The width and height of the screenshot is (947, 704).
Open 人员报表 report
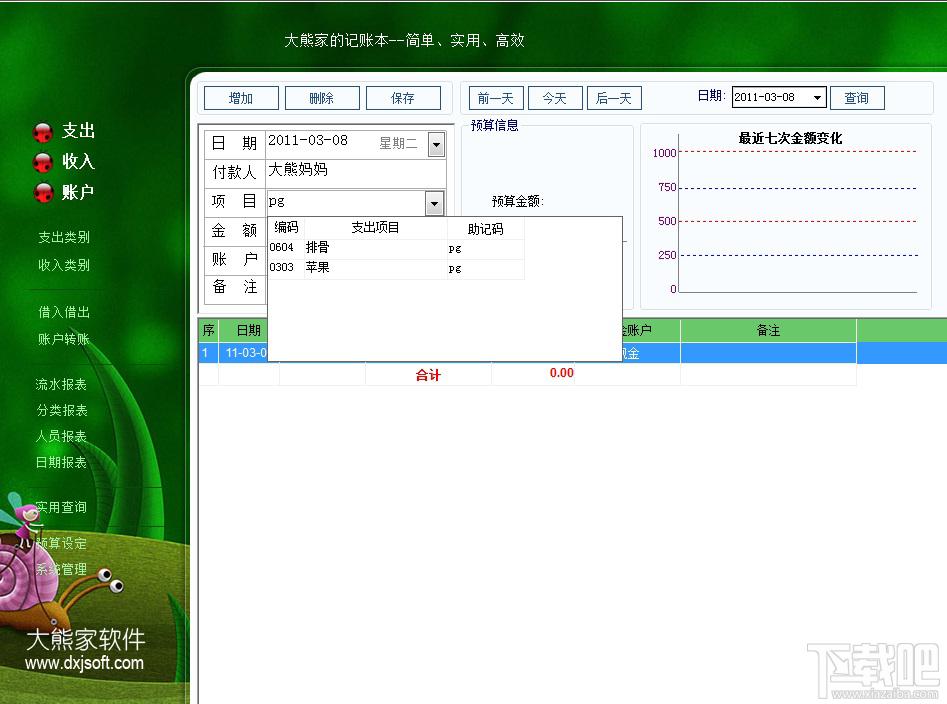pos(61,437)
